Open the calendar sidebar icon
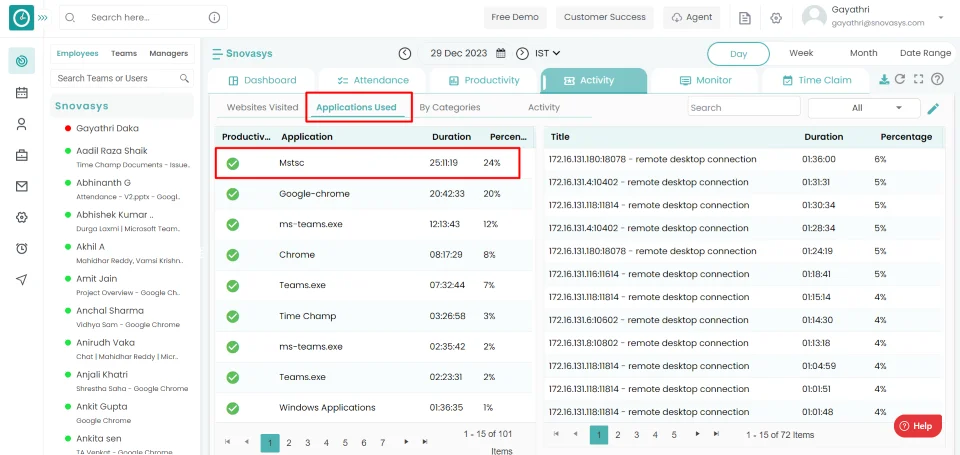 pyautogui.click(x=21, y=93)
